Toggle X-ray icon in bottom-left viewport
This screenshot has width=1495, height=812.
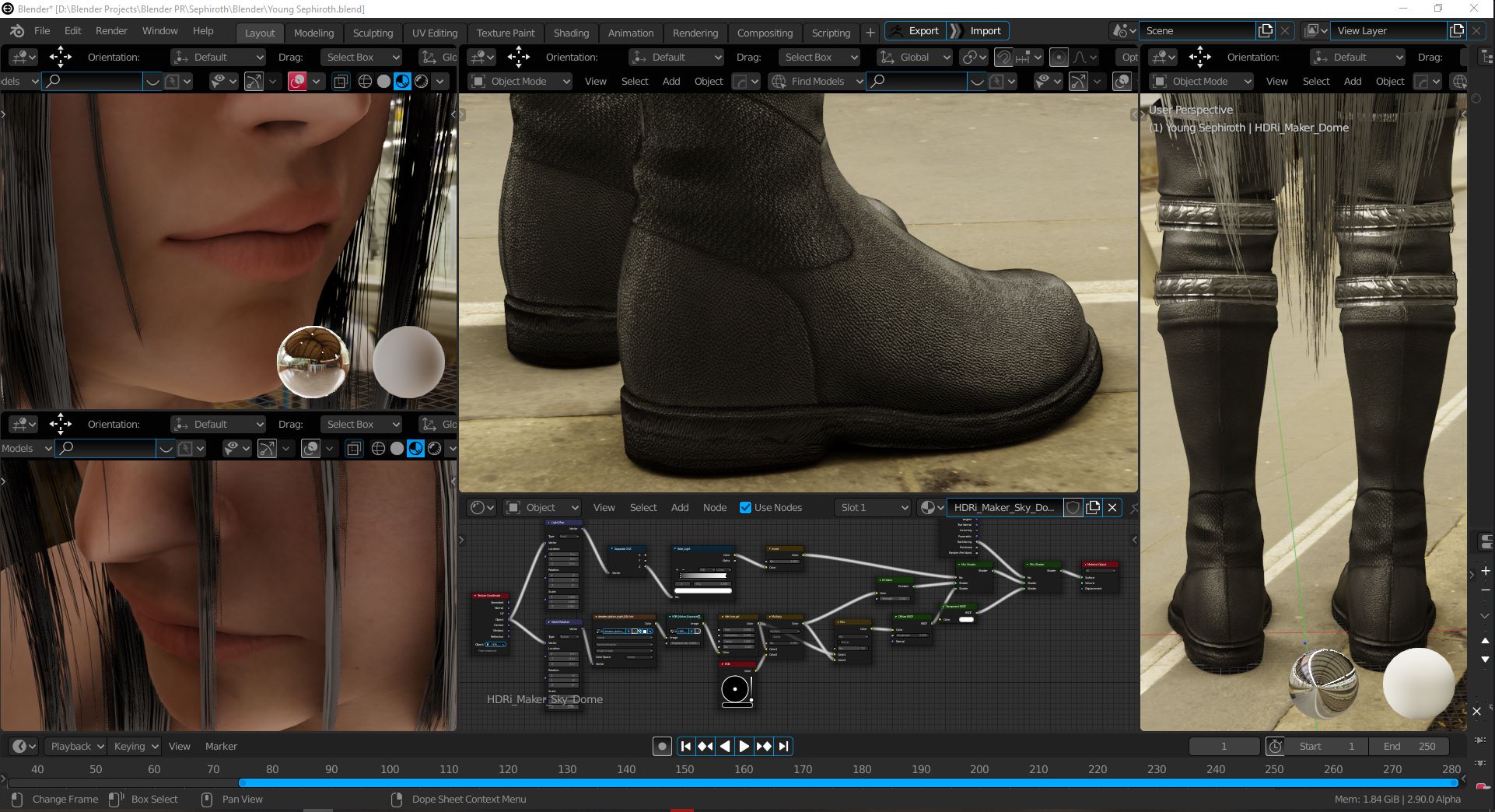pos(354,448)
